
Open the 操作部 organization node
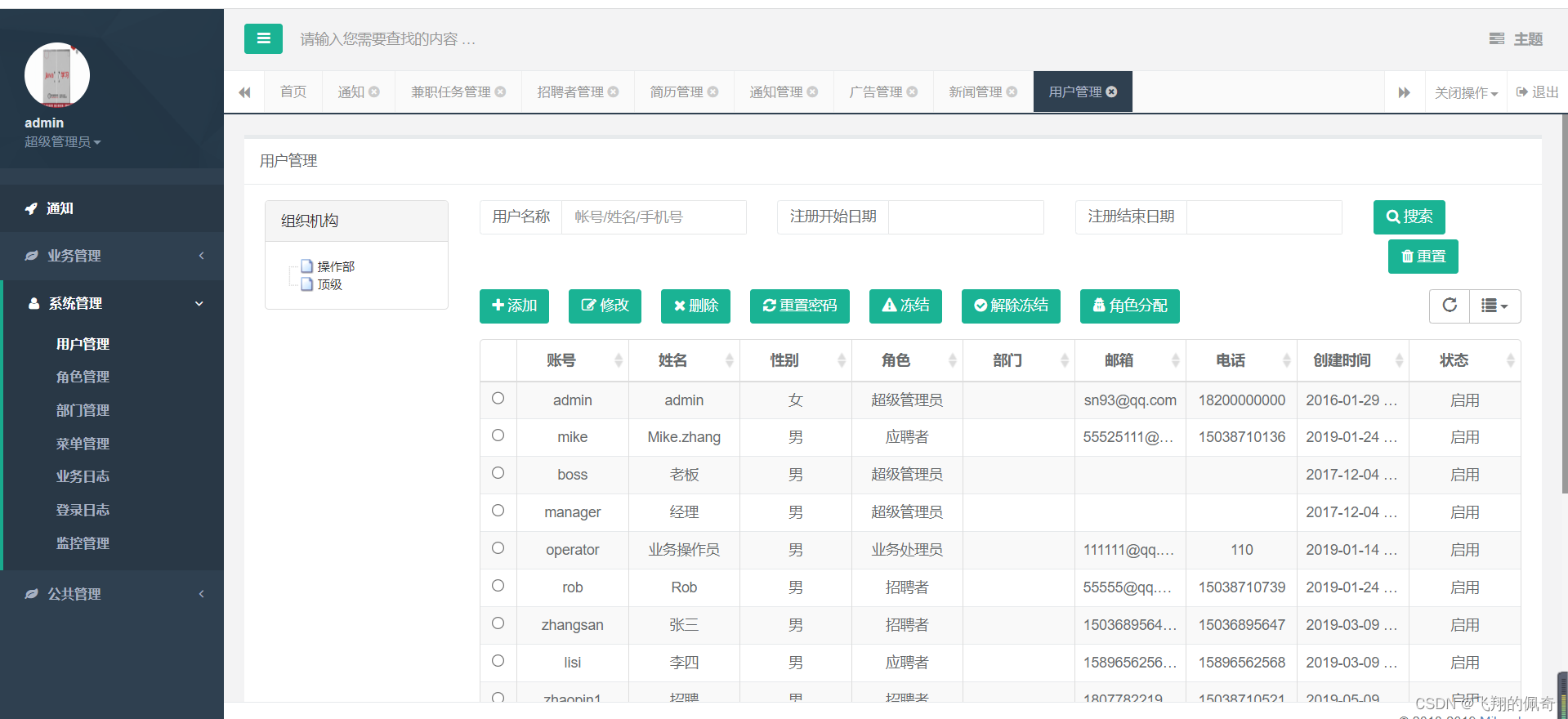335,266
